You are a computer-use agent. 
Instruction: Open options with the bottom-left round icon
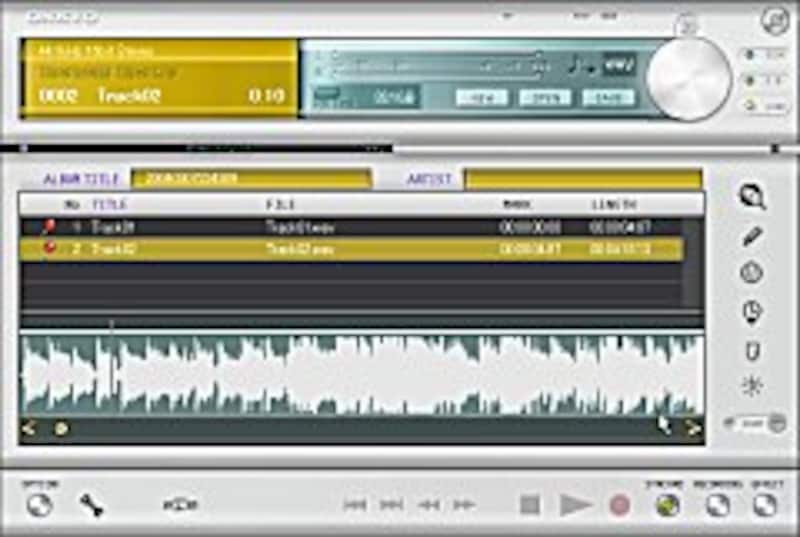pos(39,505)
